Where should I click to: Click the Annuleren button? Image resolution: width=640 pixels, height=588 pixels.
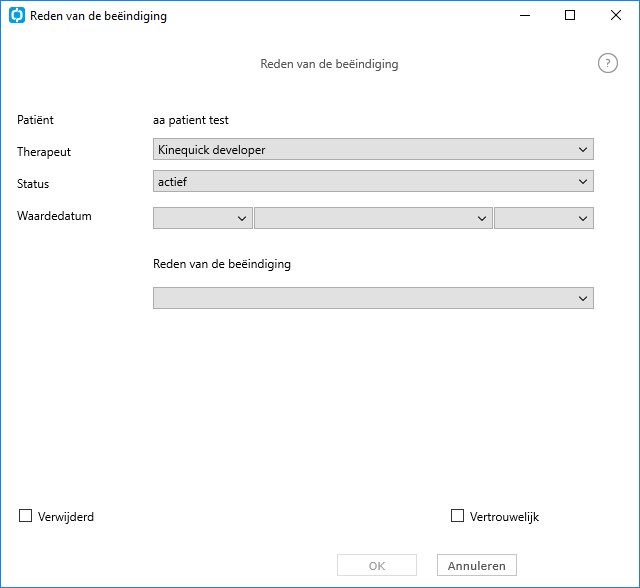coord(477,565)
